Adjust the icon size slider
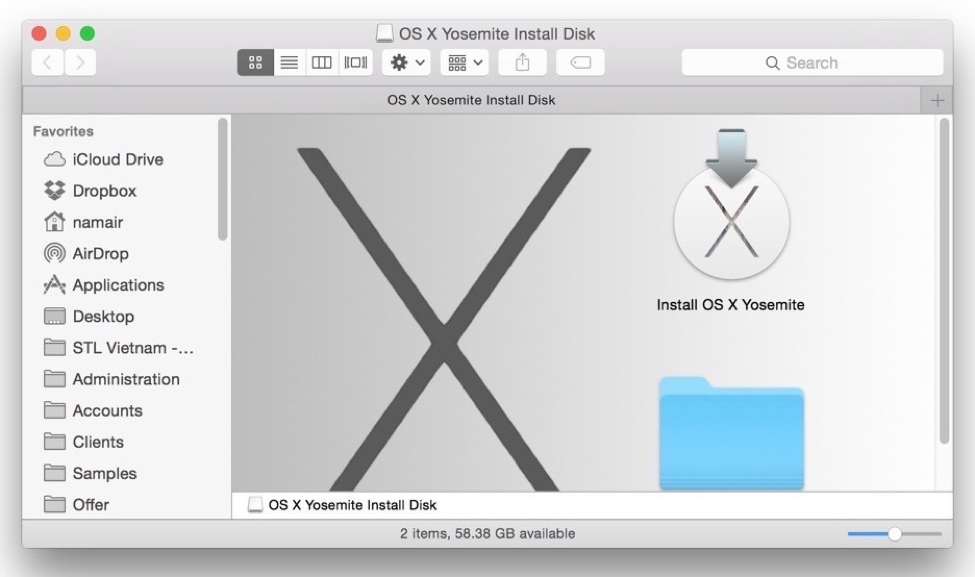 click(895, 533)
